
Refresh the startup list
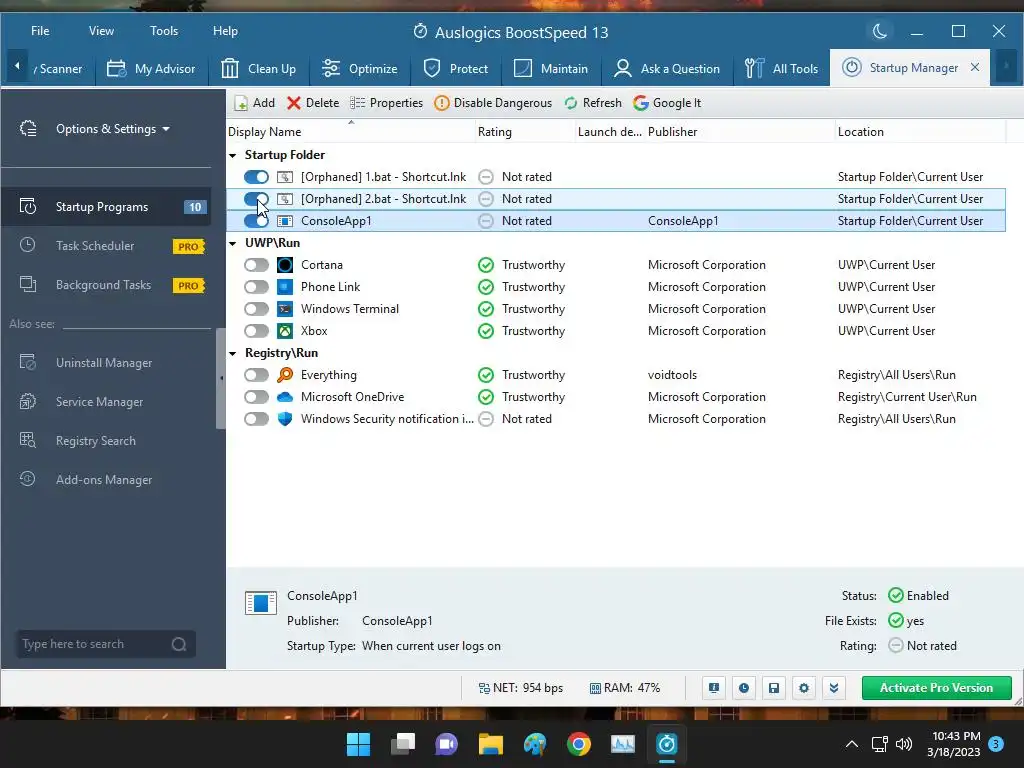(x=593, y=103)
